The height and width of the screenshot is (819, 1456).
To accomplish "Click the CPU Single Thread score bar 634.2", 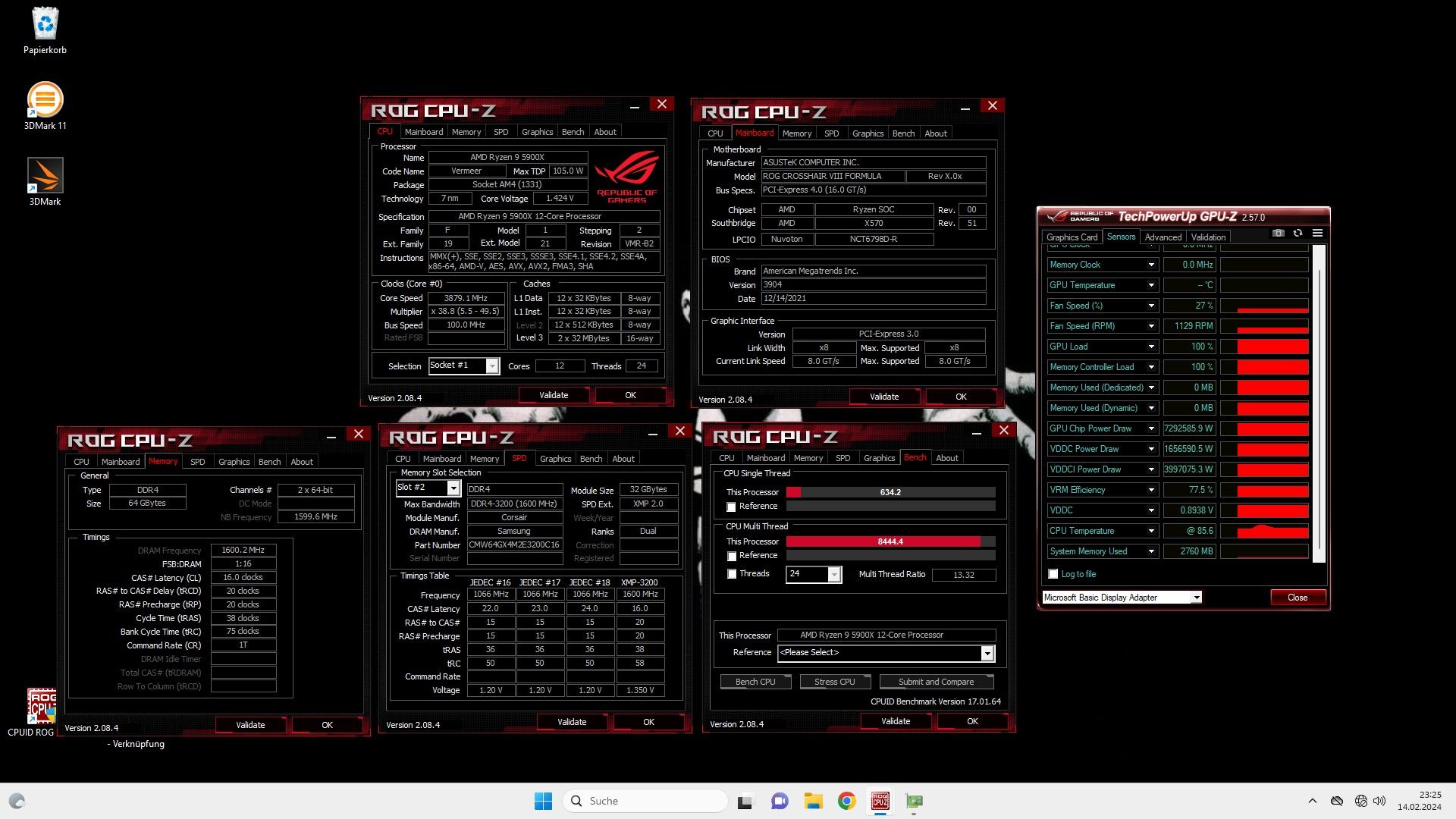I will tap(890, 492).
